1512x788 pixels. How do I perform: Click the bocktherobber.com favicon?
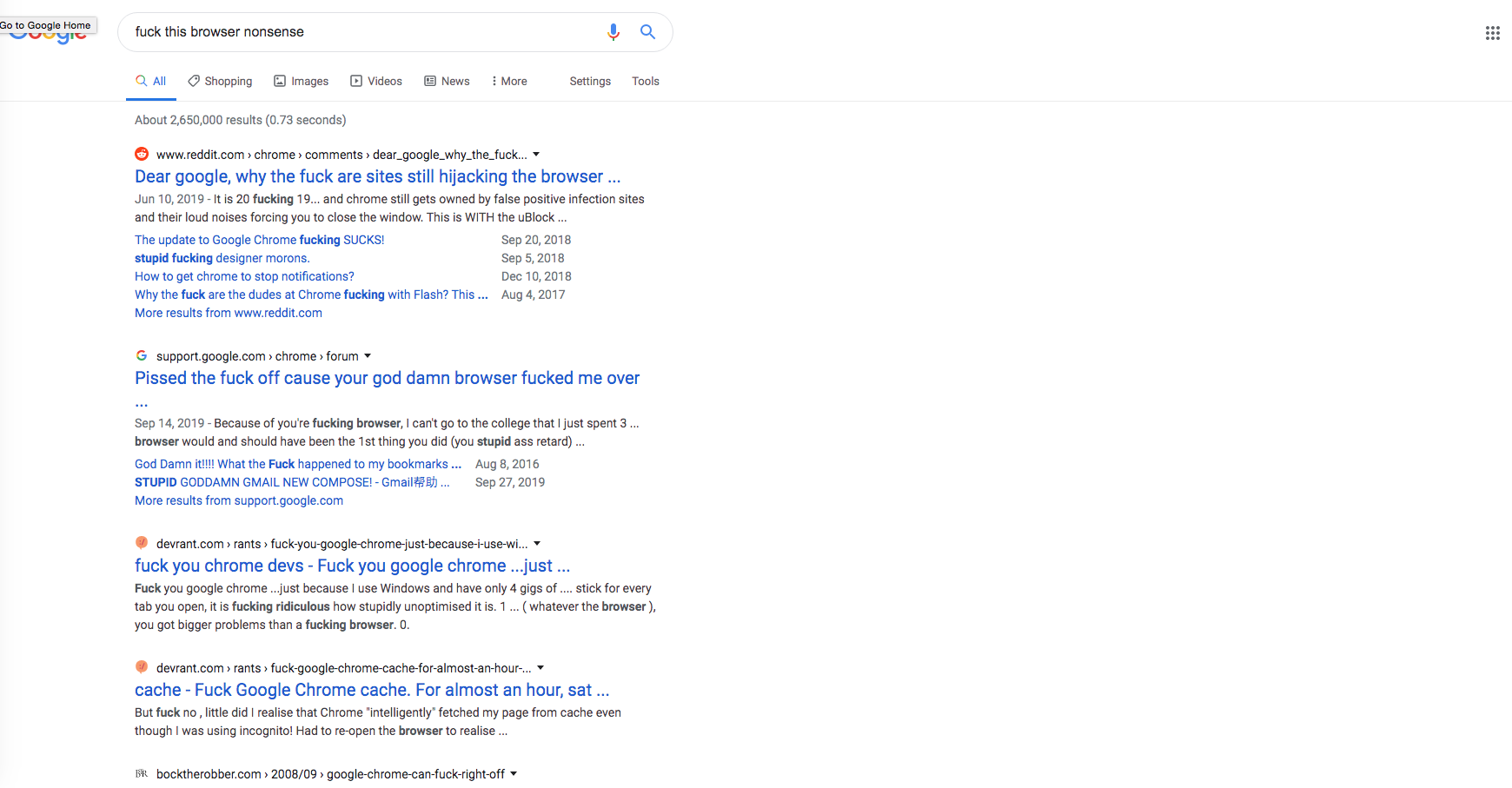tap(142, 773)
